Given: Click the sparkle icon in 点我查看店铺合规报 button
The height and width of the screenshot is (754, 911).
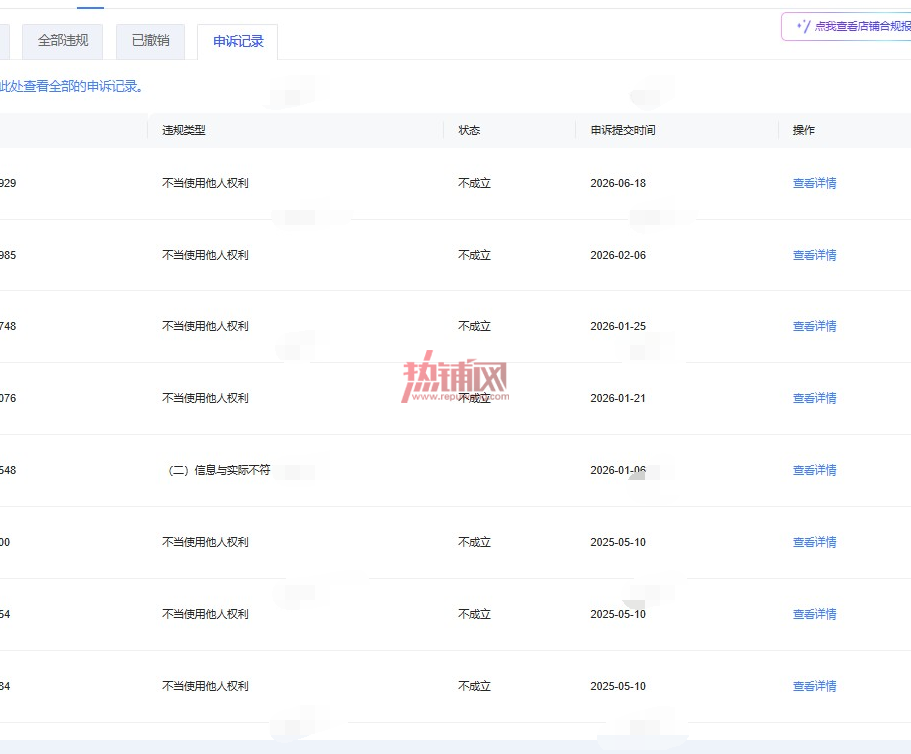Looking at the screenshot, I should (x=804, y=27).
